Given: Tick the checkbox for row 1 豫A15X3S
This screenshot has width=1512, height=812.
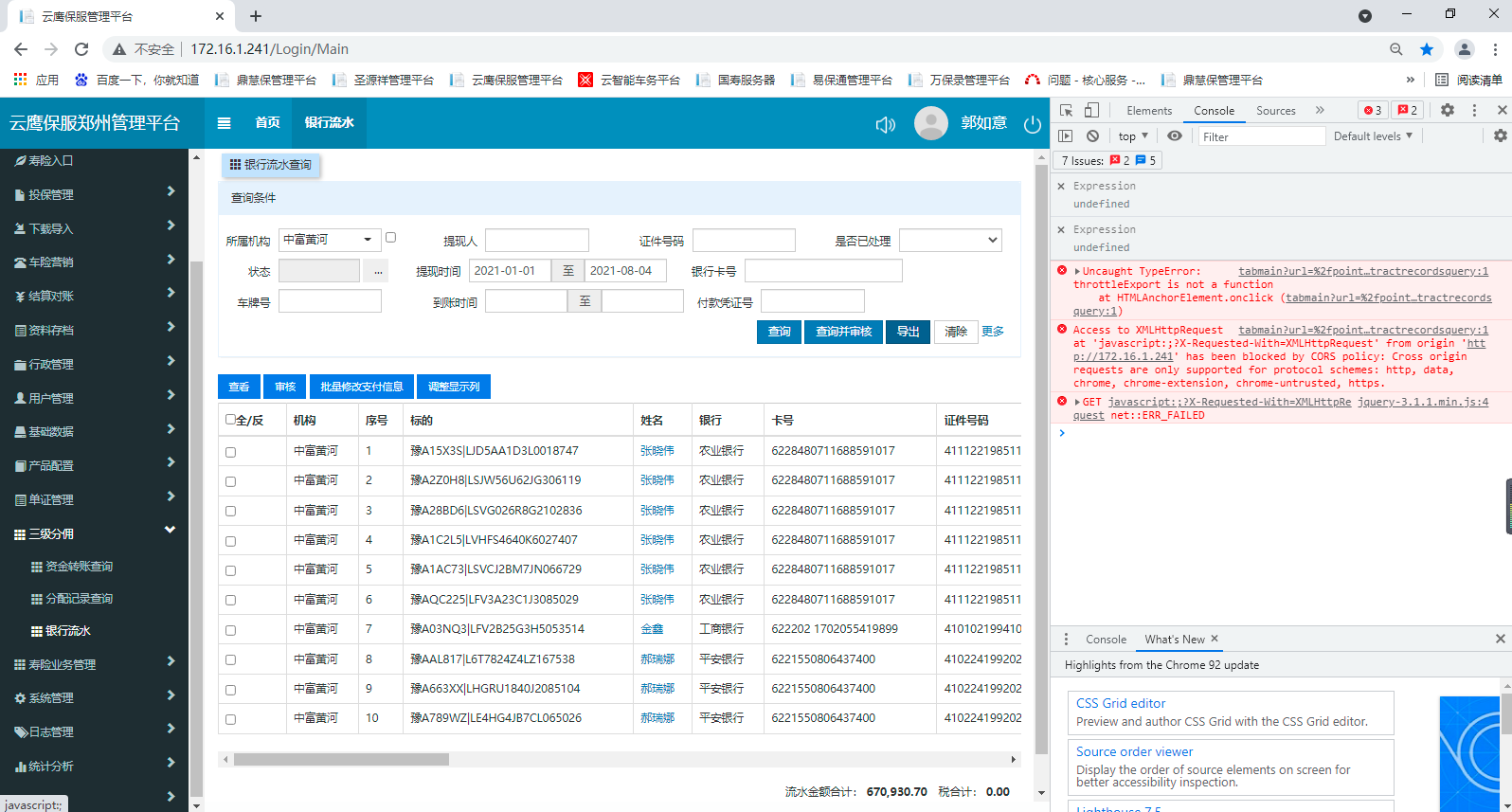Looking at the screenshot, I should click(x=230, y=452).
